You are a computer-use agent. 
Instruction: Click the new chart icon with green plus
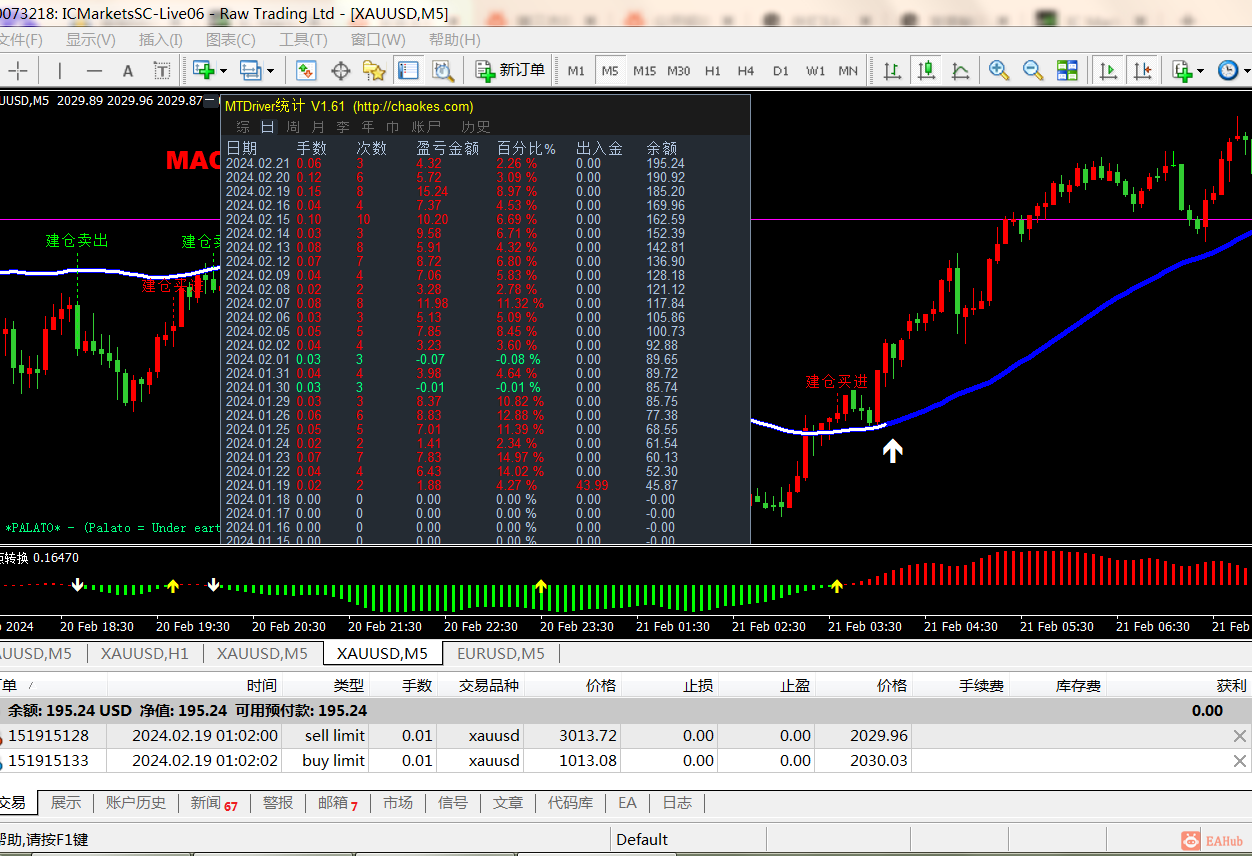(x=204, y=70)
